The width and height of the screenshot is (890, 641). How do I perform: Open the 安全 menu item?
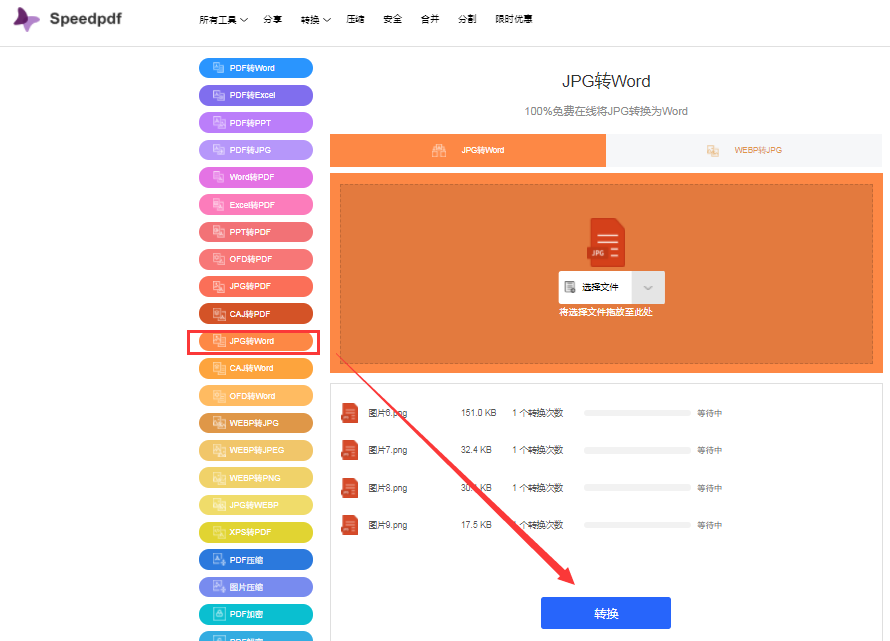coord(392,19)
